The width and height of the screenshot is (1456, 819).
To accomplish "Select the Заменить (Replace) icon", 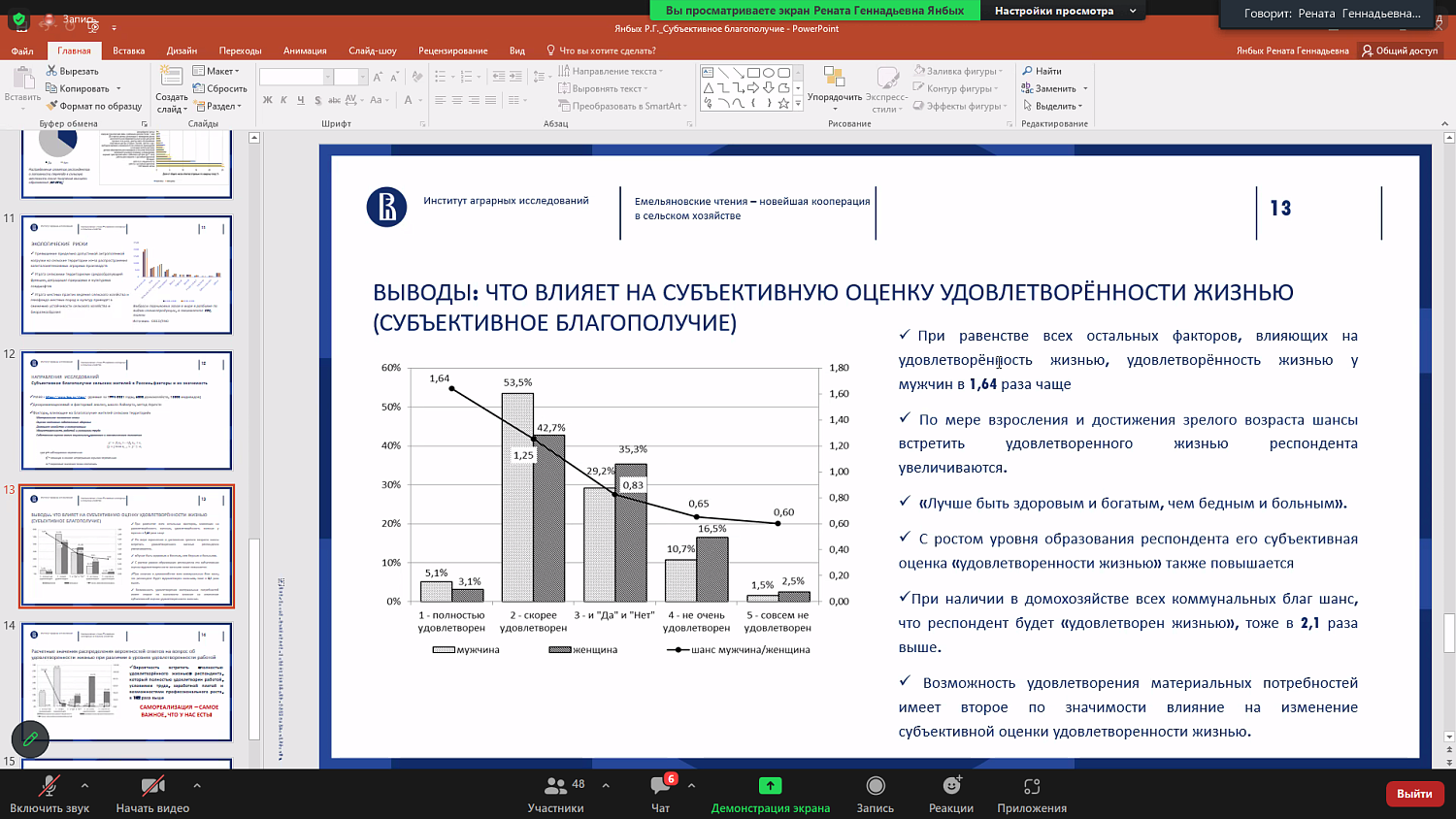I will [1026, 88].
